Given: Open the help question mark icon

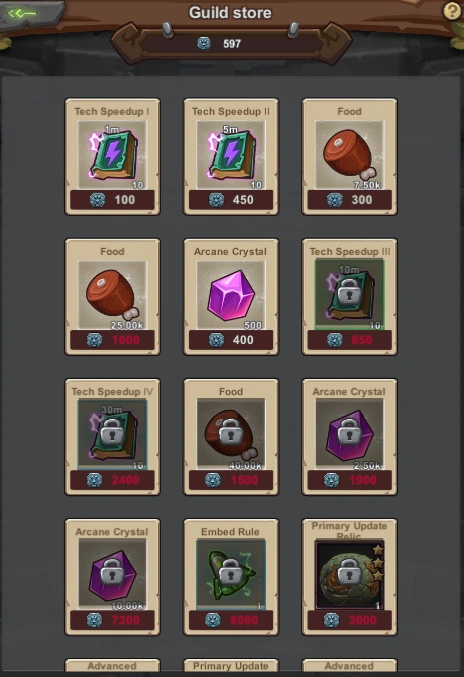Looking at the screenshot, I should click(452, 11).
